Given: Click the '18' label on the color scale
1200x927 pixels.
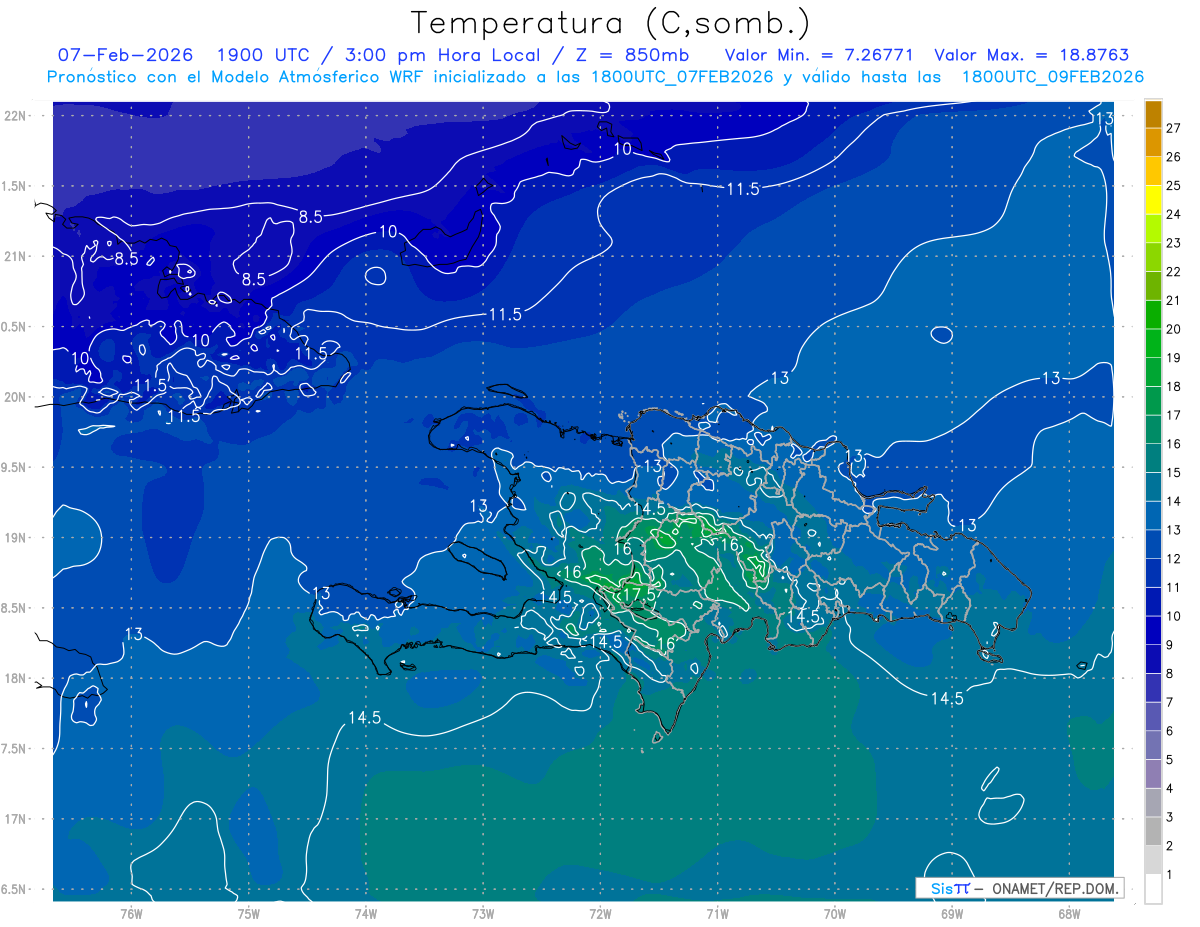Looking at the screenshot, I should (x=1174, y=386).
